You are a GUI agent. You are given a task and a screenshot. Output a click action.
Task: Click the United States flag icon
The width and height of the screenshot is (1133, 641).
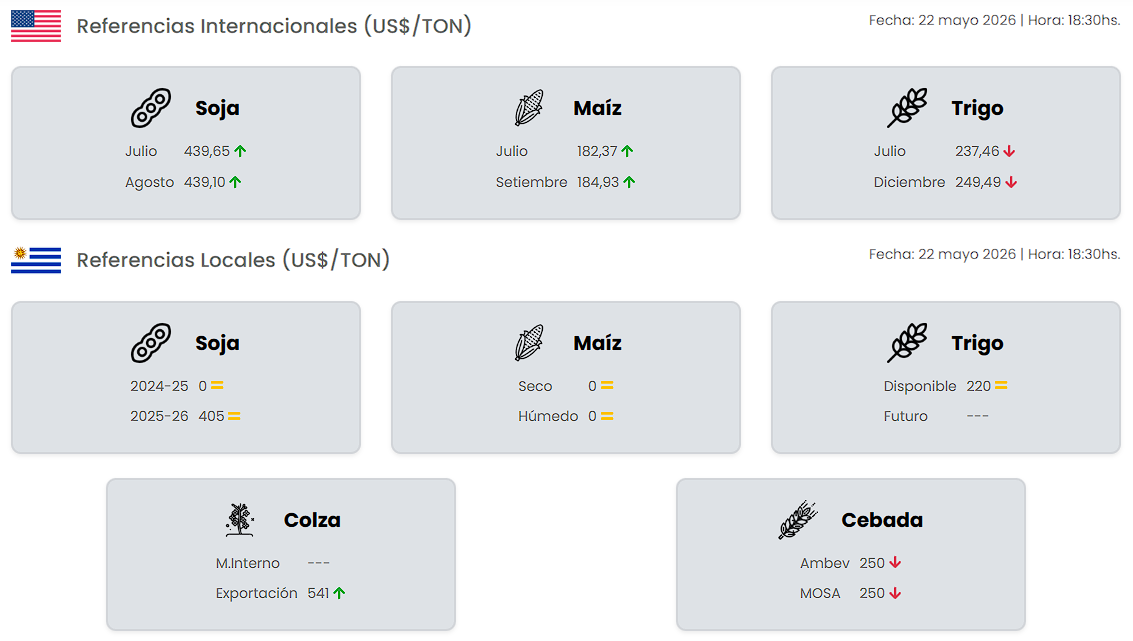click(x=36, y=26)
